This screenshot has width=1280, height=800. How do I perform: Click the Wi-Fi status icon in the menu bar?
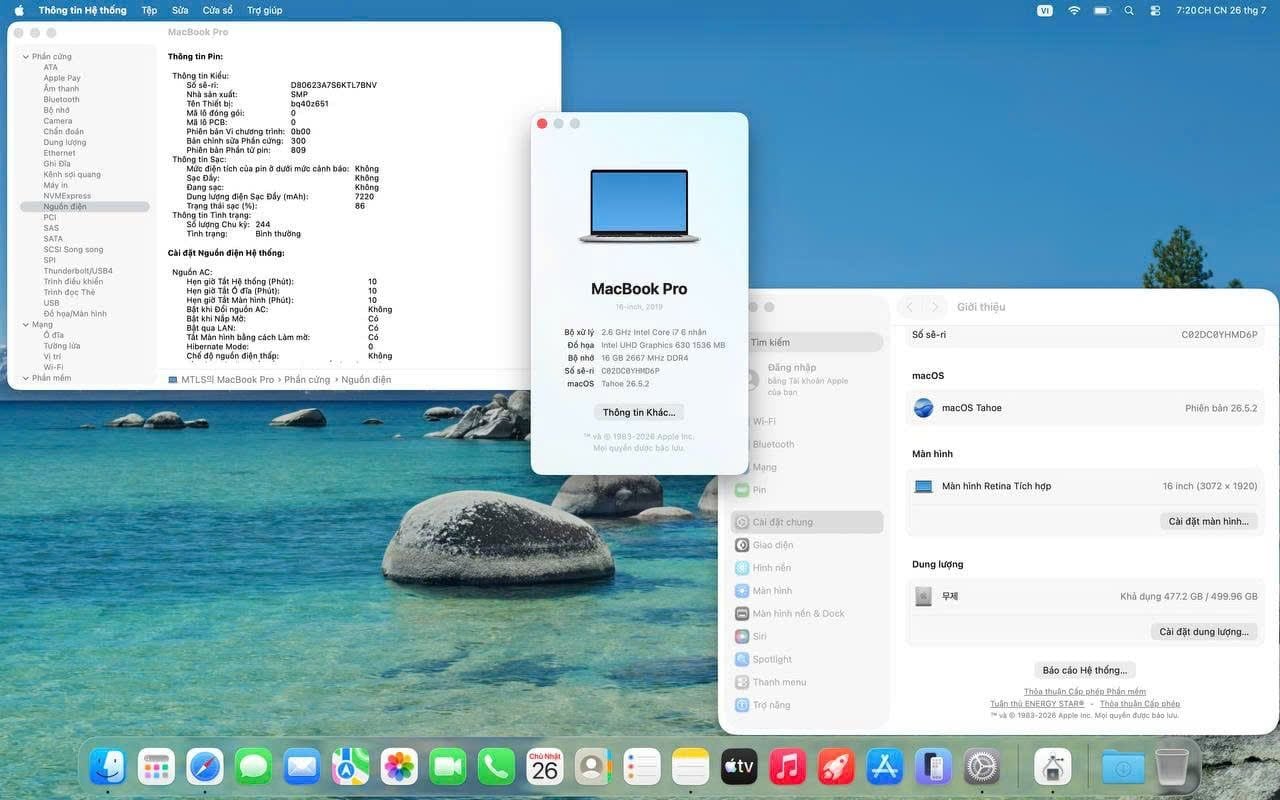click(x=1074, y=10)
